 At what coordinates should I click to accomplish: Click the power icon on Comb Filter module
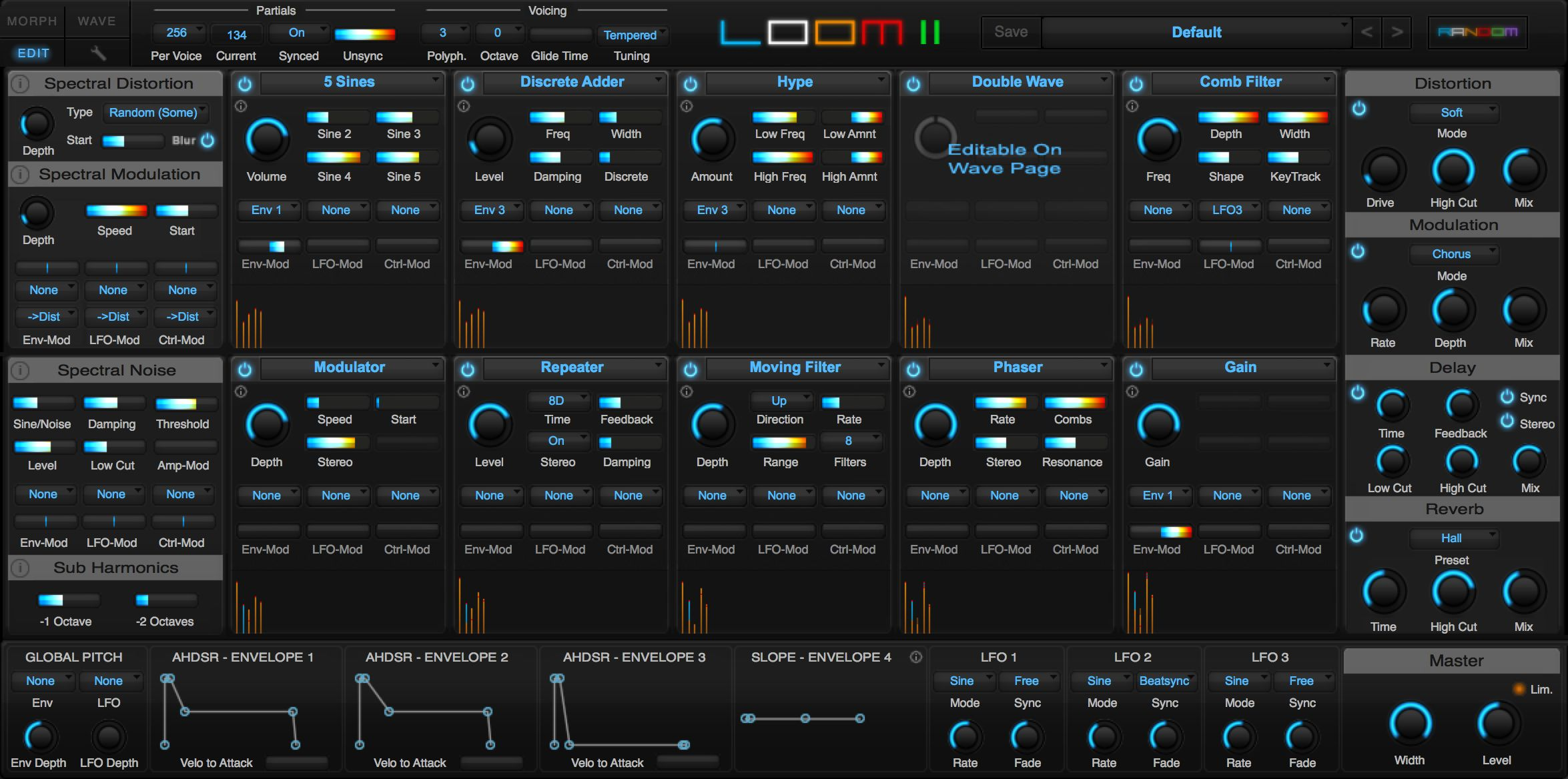pyautogui.click(x=1136, y=84)
